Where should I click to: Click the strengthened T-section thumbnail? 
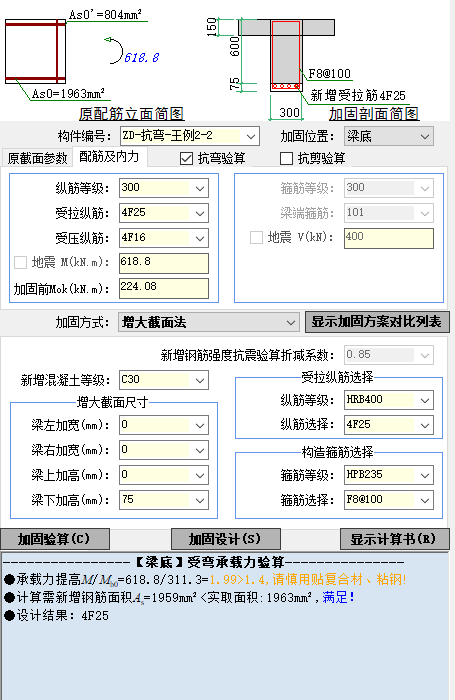[x=286, y=55]
